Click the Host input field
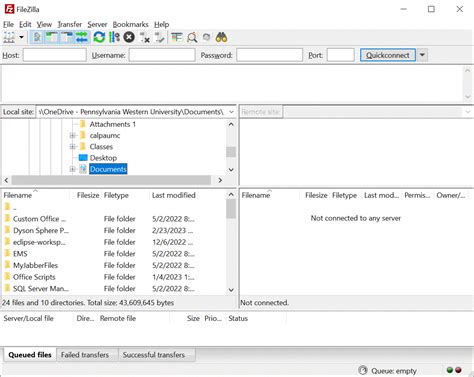 pyautogui.click(x=55, y=55)
